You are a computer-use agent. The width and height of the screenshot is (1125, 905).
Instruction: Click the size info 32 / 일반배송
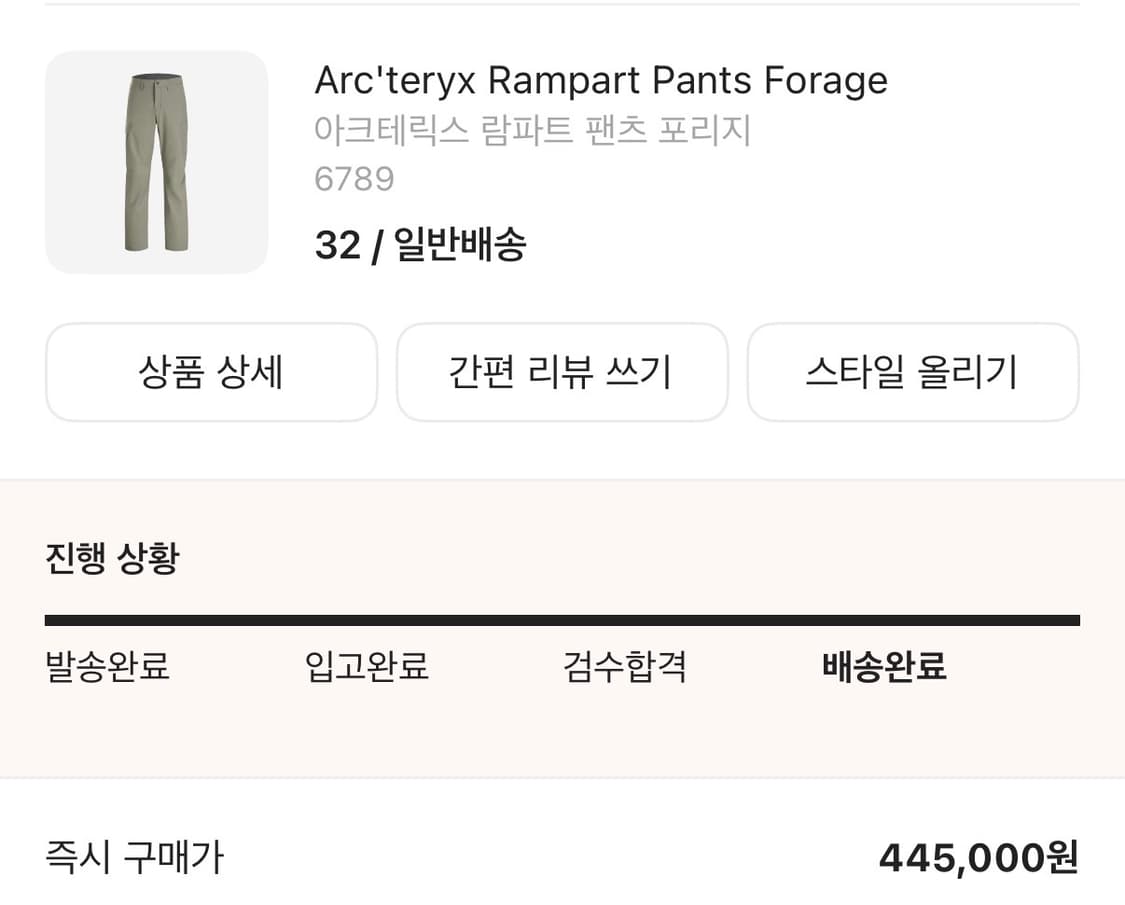pyautogui.click(x=422, y=244)
